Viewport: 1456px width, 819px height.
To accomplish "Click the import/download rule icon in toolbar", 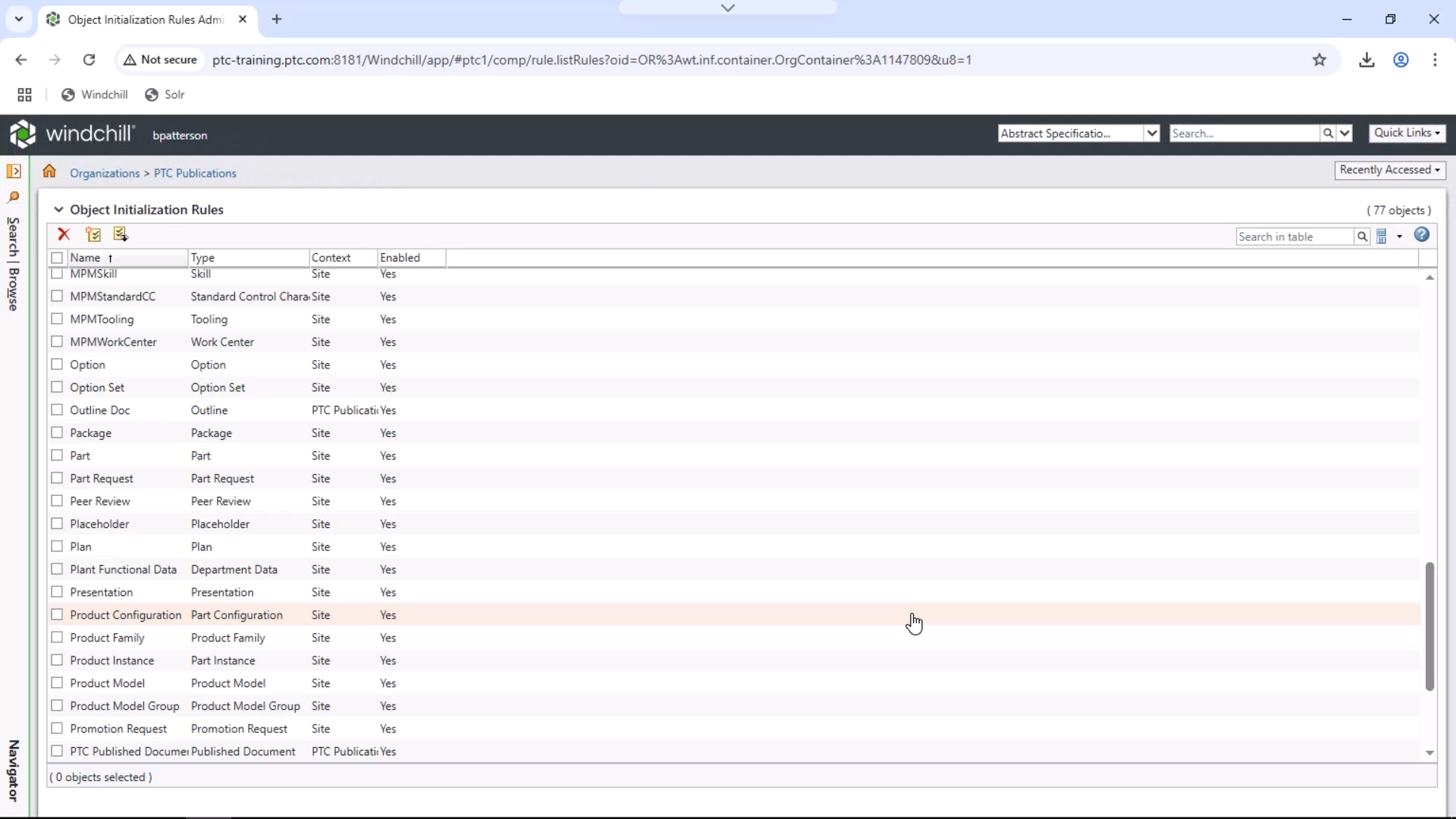I will pos(121,235).
